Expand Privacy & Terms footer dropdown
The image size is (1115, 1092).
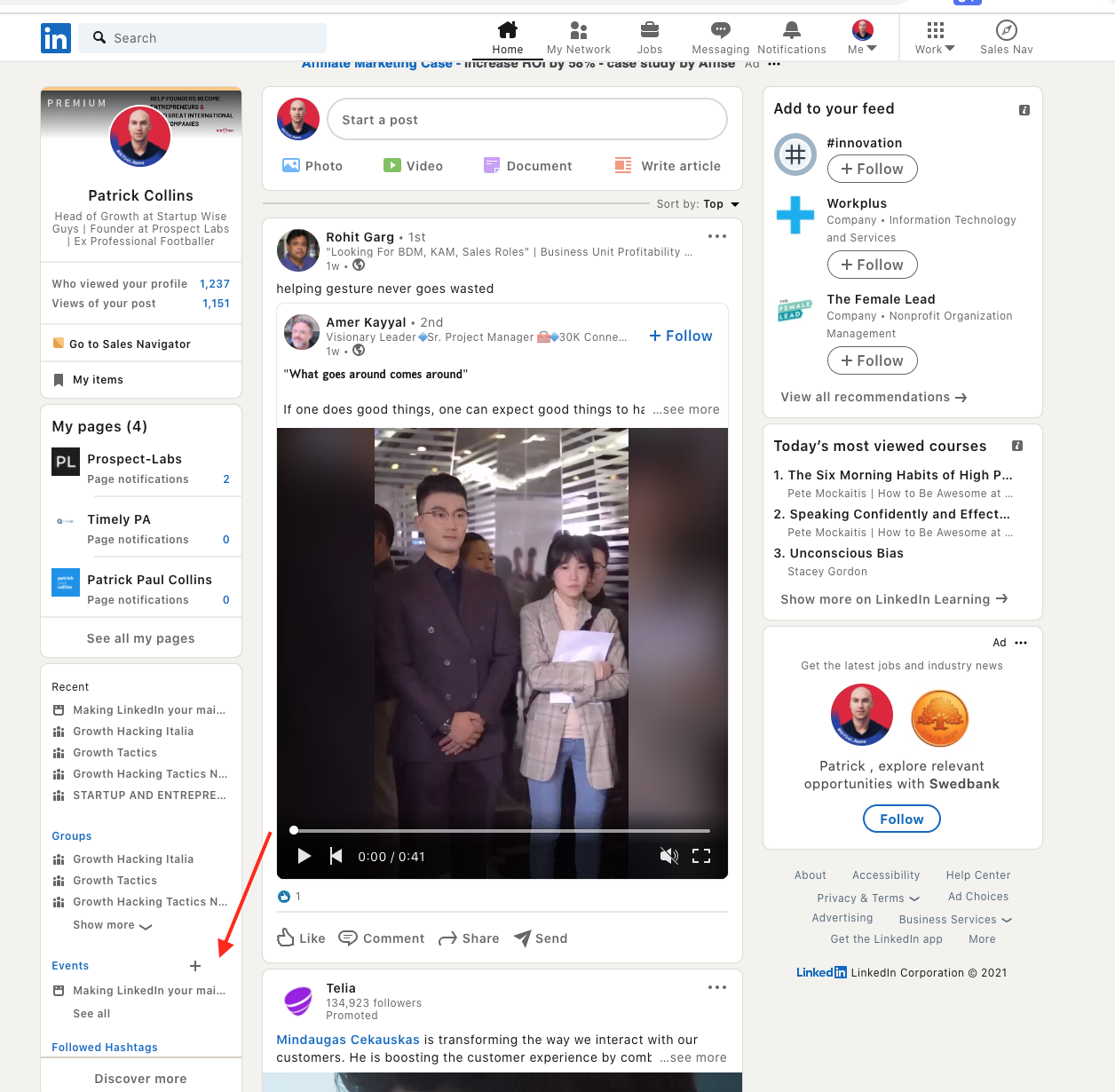(x=868, y=898)
